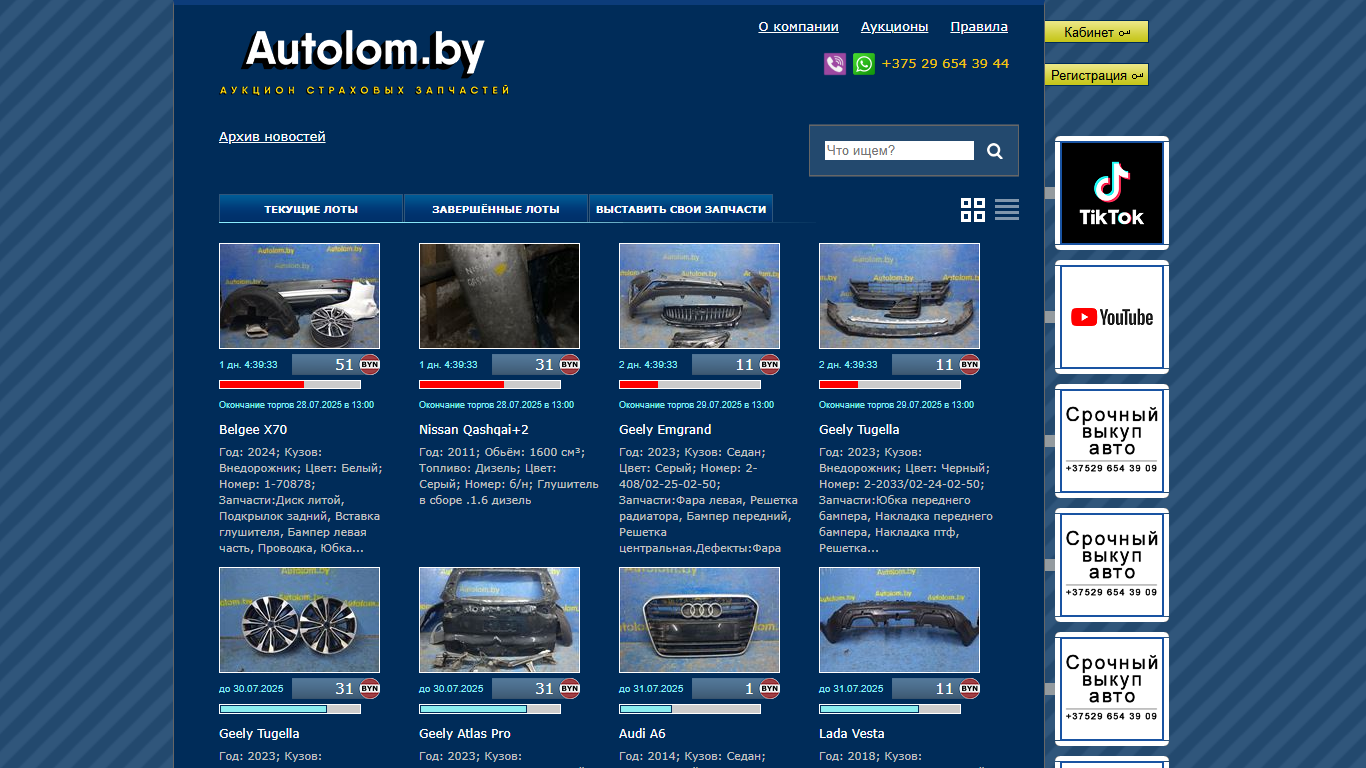Viewport: 1366px width, 768px height.
Task: Open the YouTube banner
Action: tap(1112, 317)
